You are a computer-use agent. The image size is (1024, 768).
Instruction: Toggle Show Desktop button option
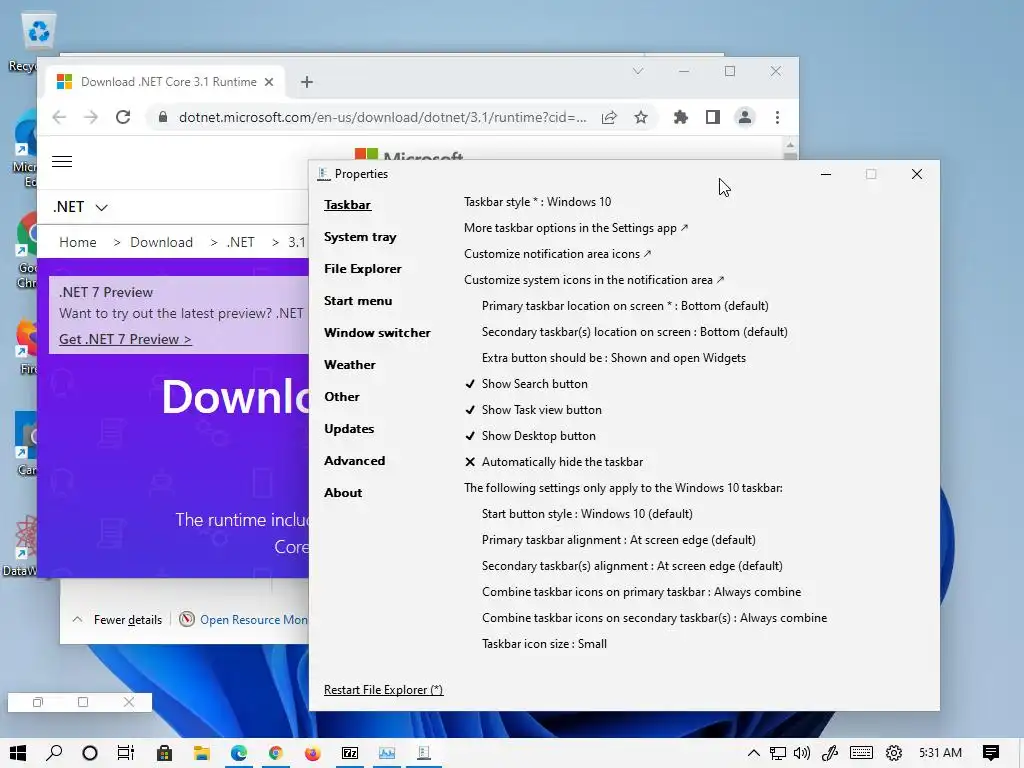point(530,436)
